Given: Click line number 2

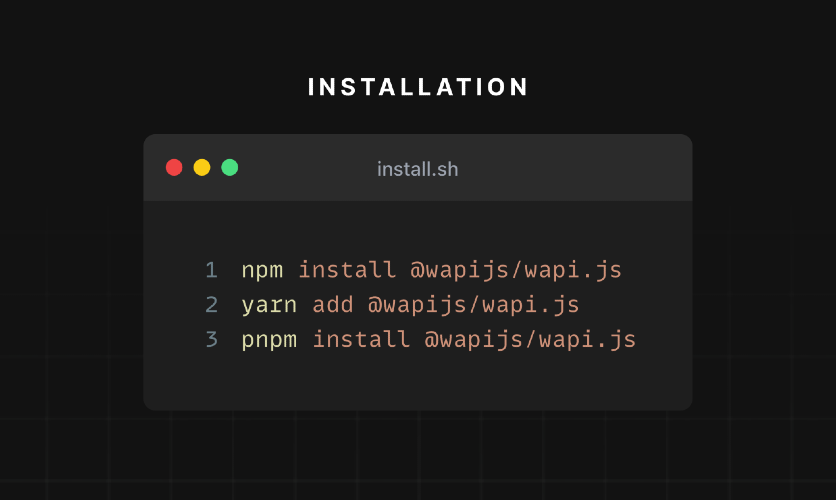Looking at the screenshot, I should tap(212, 304).
